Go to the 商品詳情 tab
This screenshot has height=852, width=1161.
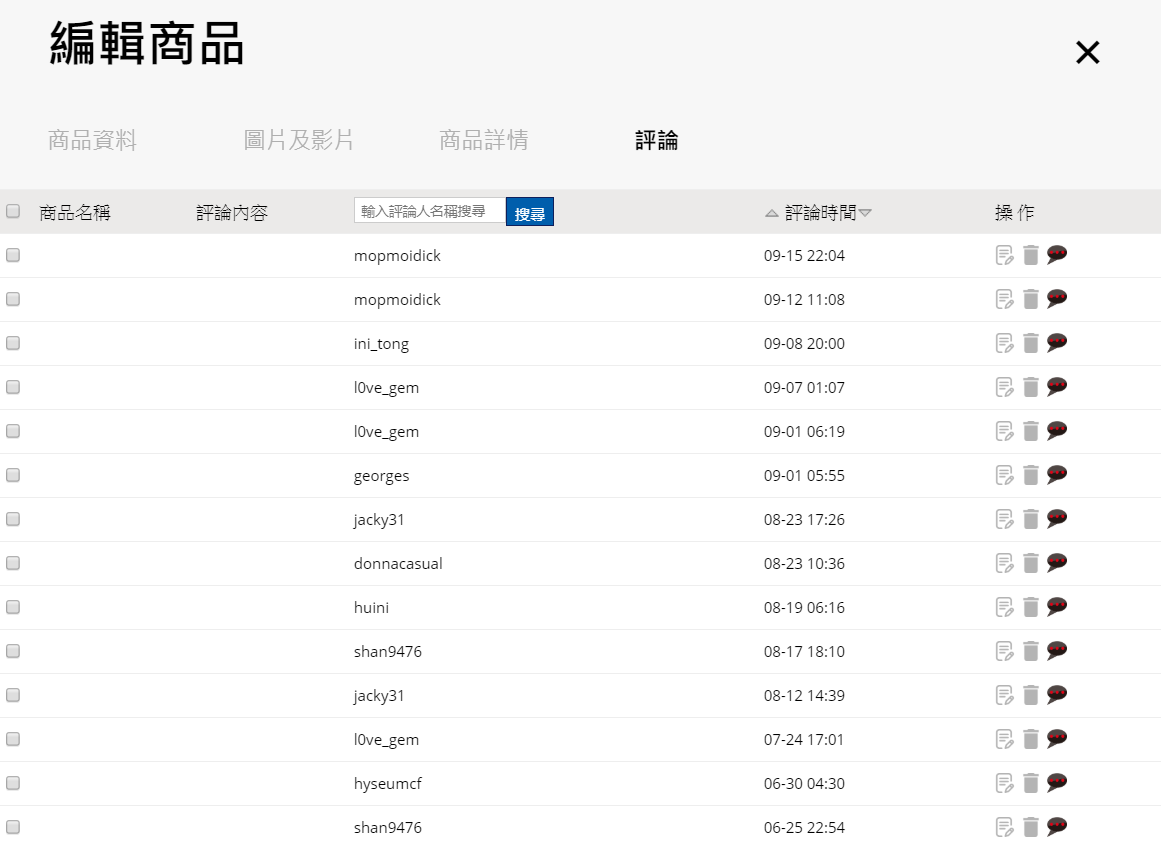click(x=483, y=140)
